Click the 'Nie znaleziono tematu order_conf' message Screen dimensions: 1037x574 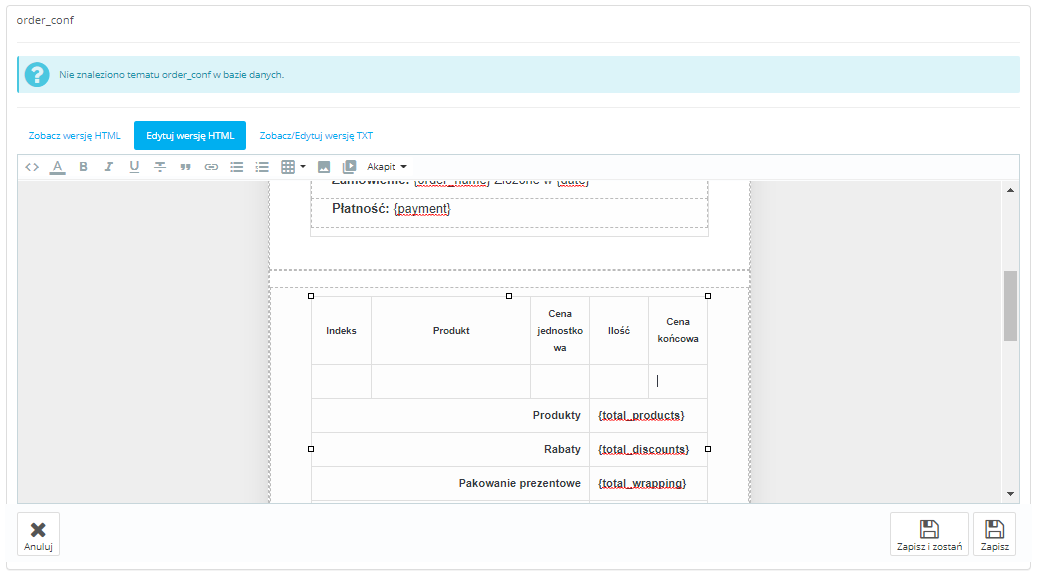[x=171, y=75]
